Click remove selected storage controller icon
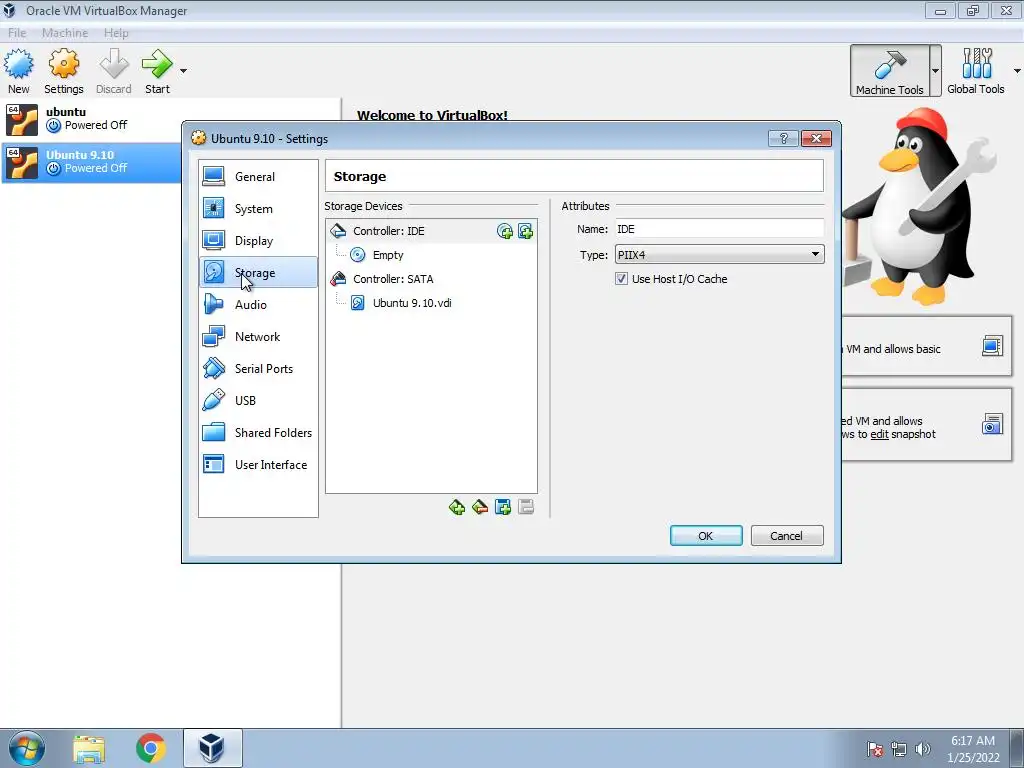 point(480,507)
